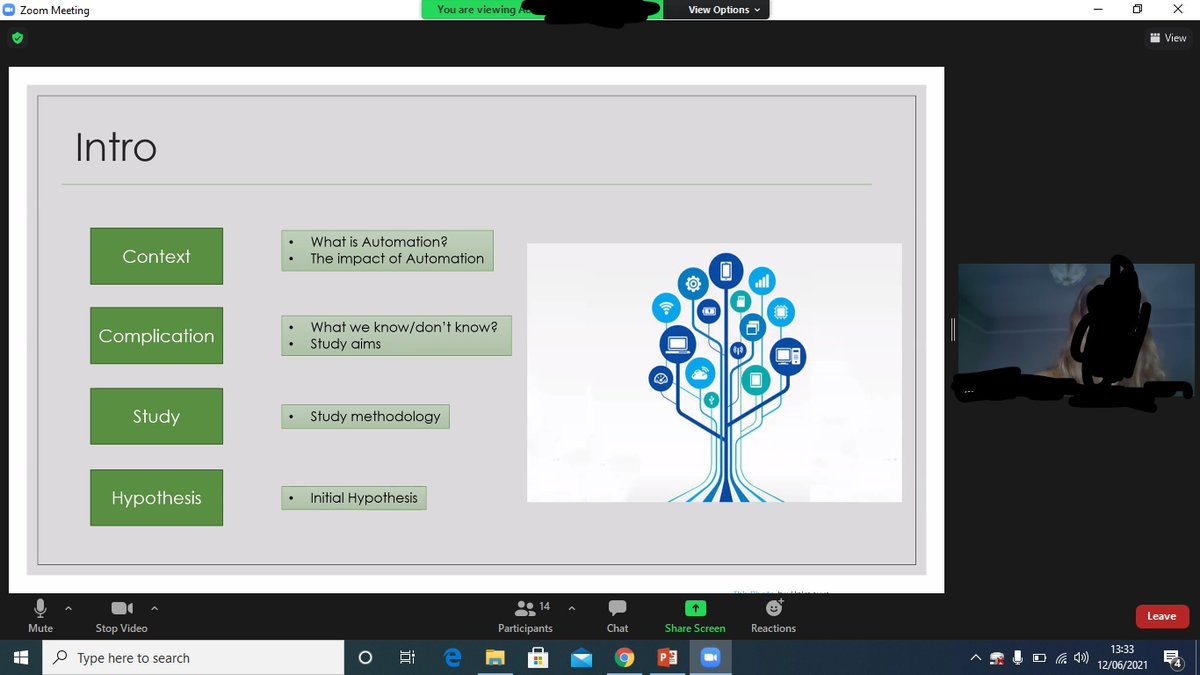This screenshot has width=1200, height=675.
Task: Click the 'Intro' slide title
Action: (116, 148)
